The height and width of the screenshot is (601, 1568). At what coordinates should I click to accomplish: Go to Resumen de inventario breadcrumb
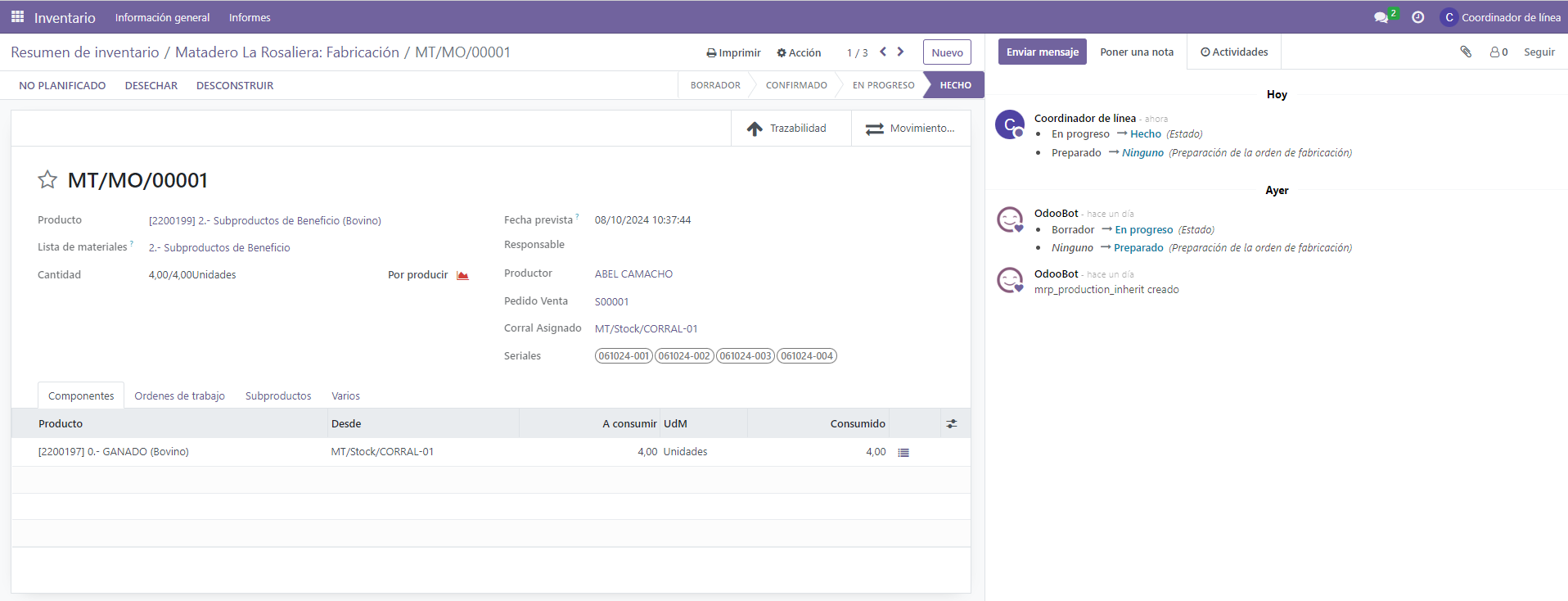tap(85, 52)
